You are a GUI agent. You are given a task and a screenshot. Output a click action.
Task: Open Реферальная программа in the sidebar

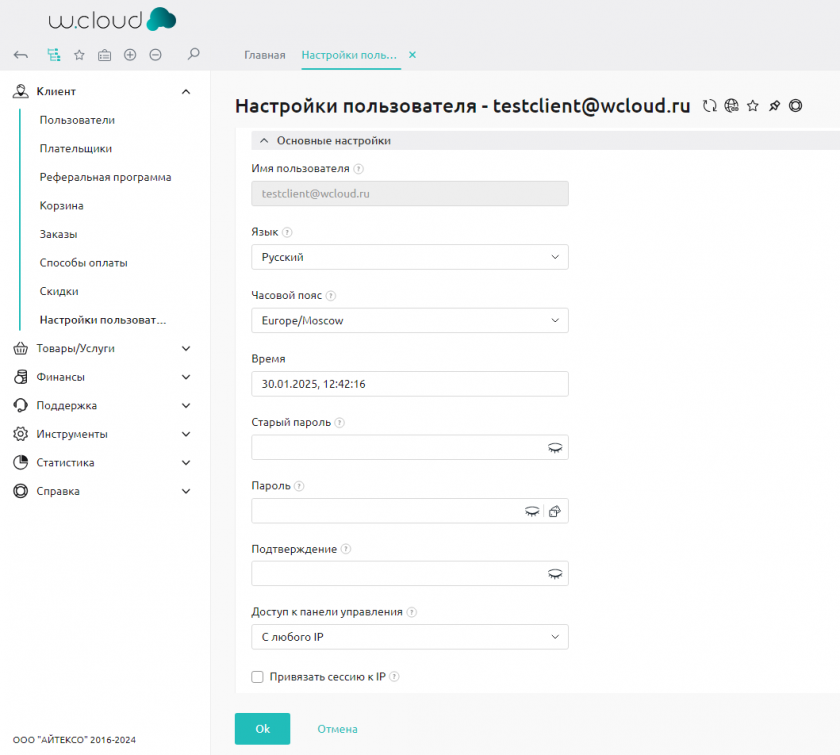point(105,177)
